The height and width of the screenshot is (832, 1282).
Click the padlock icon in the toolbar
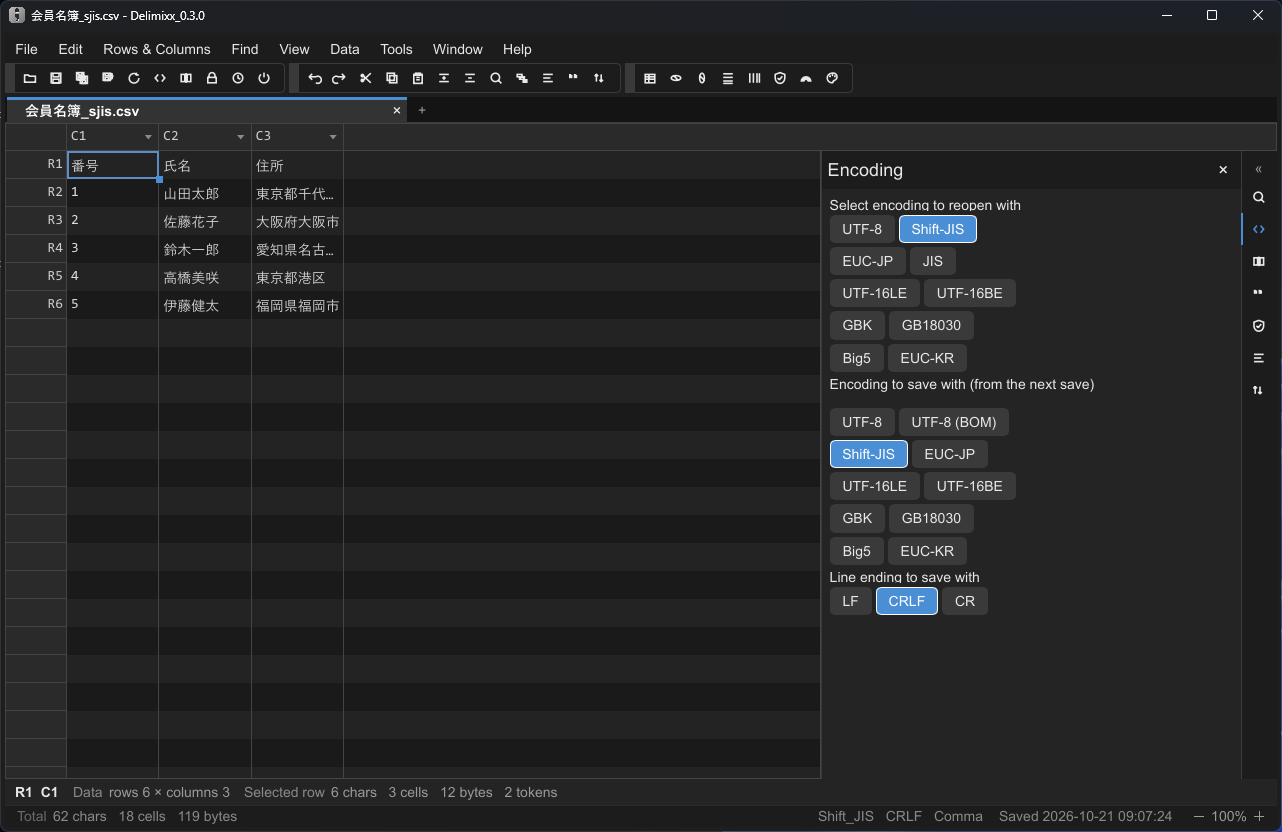212,78
